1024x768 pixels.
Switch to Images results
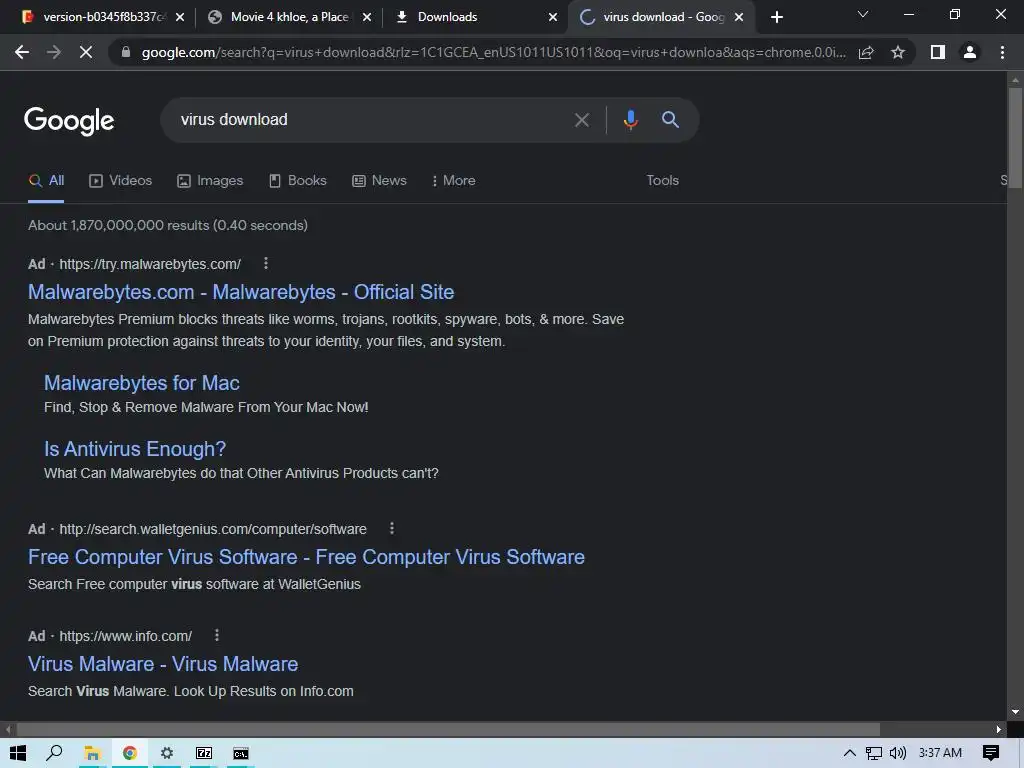point(210,180)
